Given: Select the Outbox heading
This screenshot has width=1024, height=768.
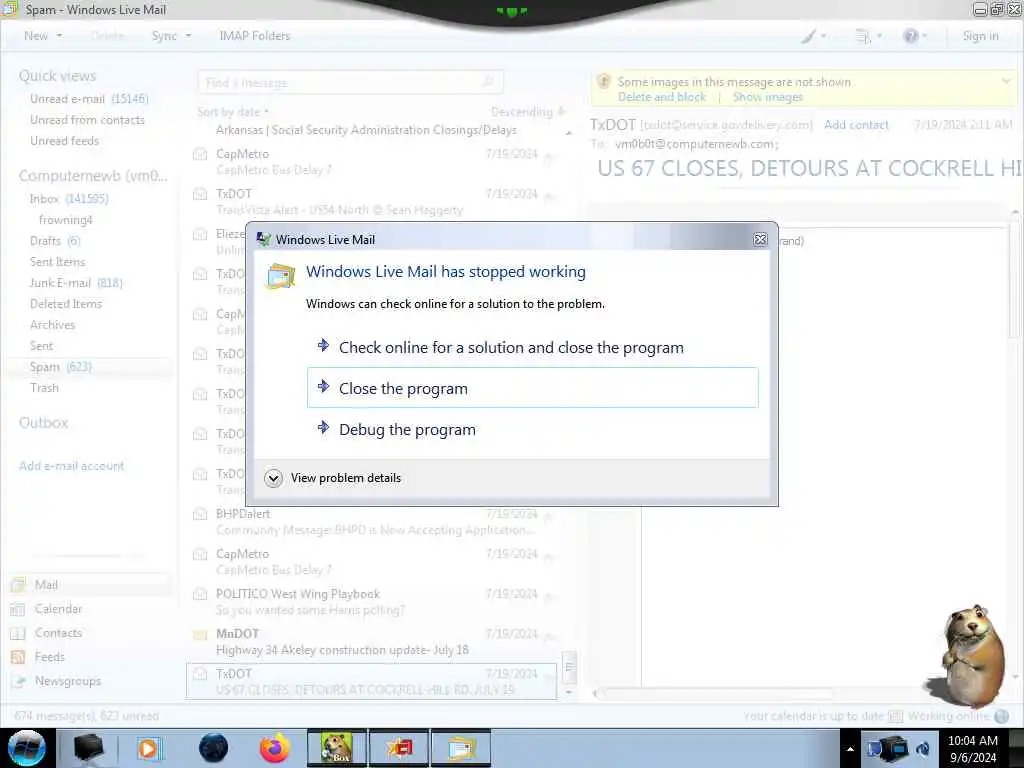Looking at the screenshot, I should tap(43, 423).
